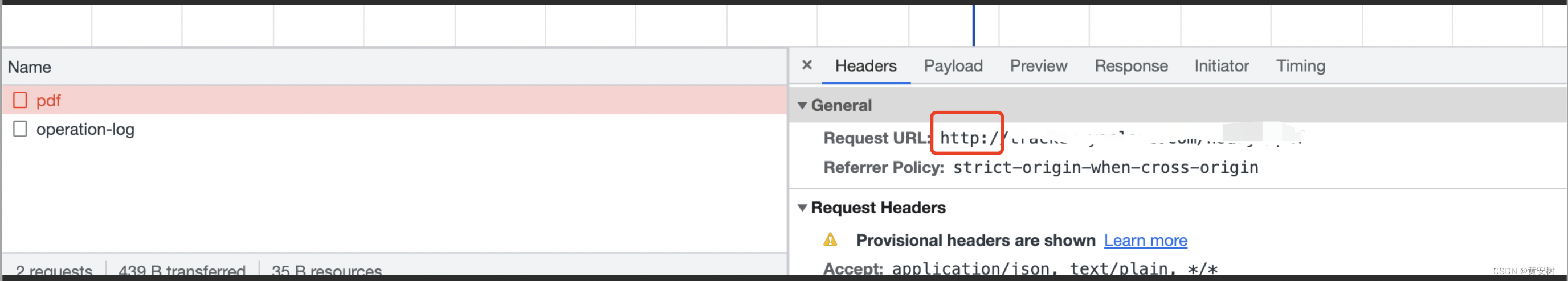
Task: Select the pdf request row
Action: point(394,100)
